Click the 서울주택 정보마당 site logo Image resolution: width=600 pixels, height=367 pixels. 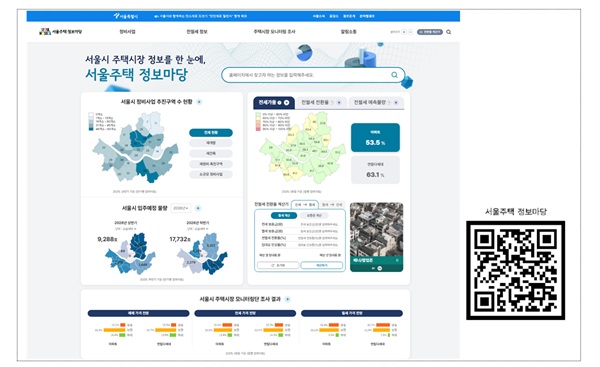[61, 31]
